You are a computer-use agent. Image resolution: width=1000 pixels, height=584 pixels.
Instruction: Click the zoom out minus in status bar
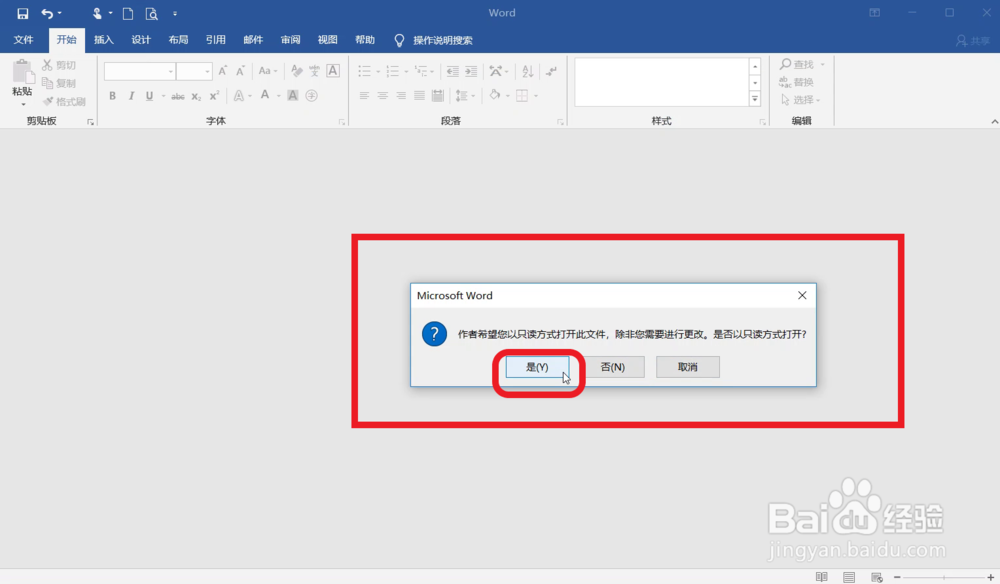click(x=897, y=577)
